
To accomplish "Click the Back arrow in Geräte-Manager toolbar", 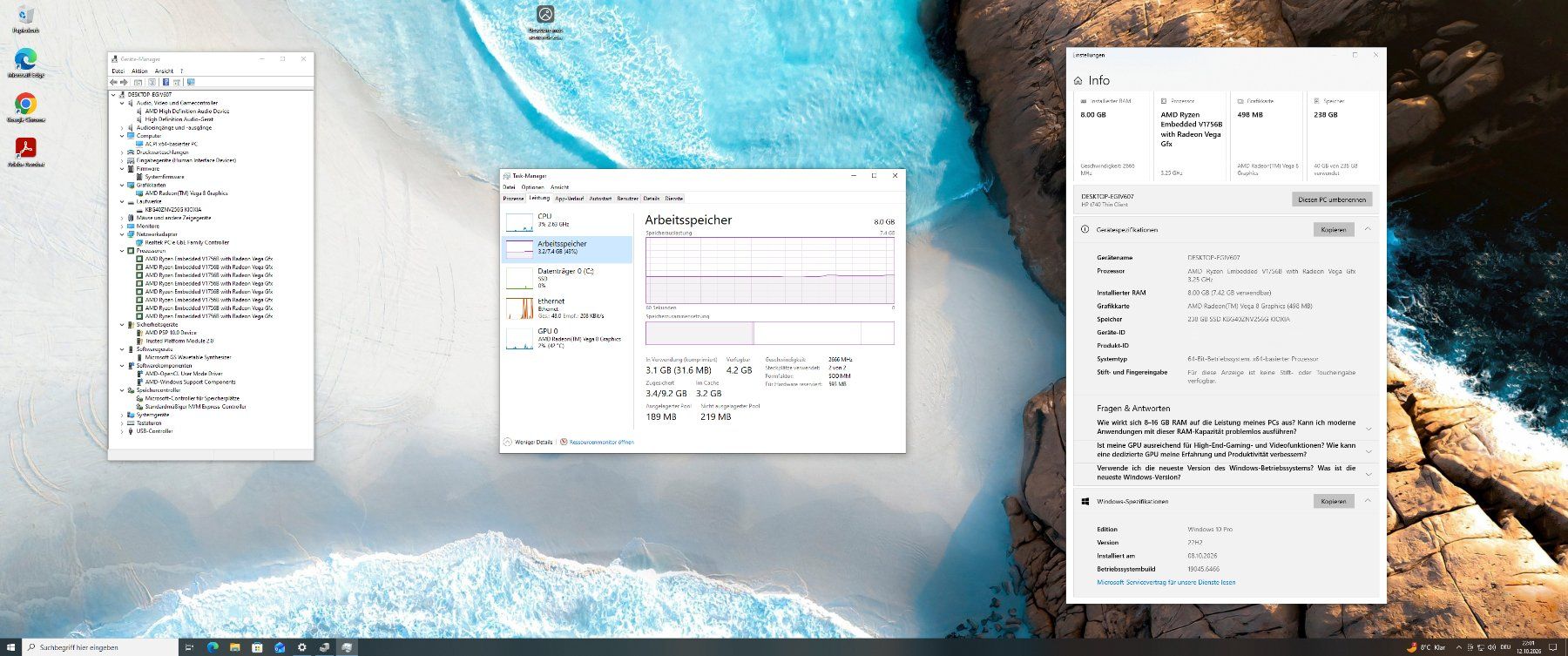I will (113, 82).
